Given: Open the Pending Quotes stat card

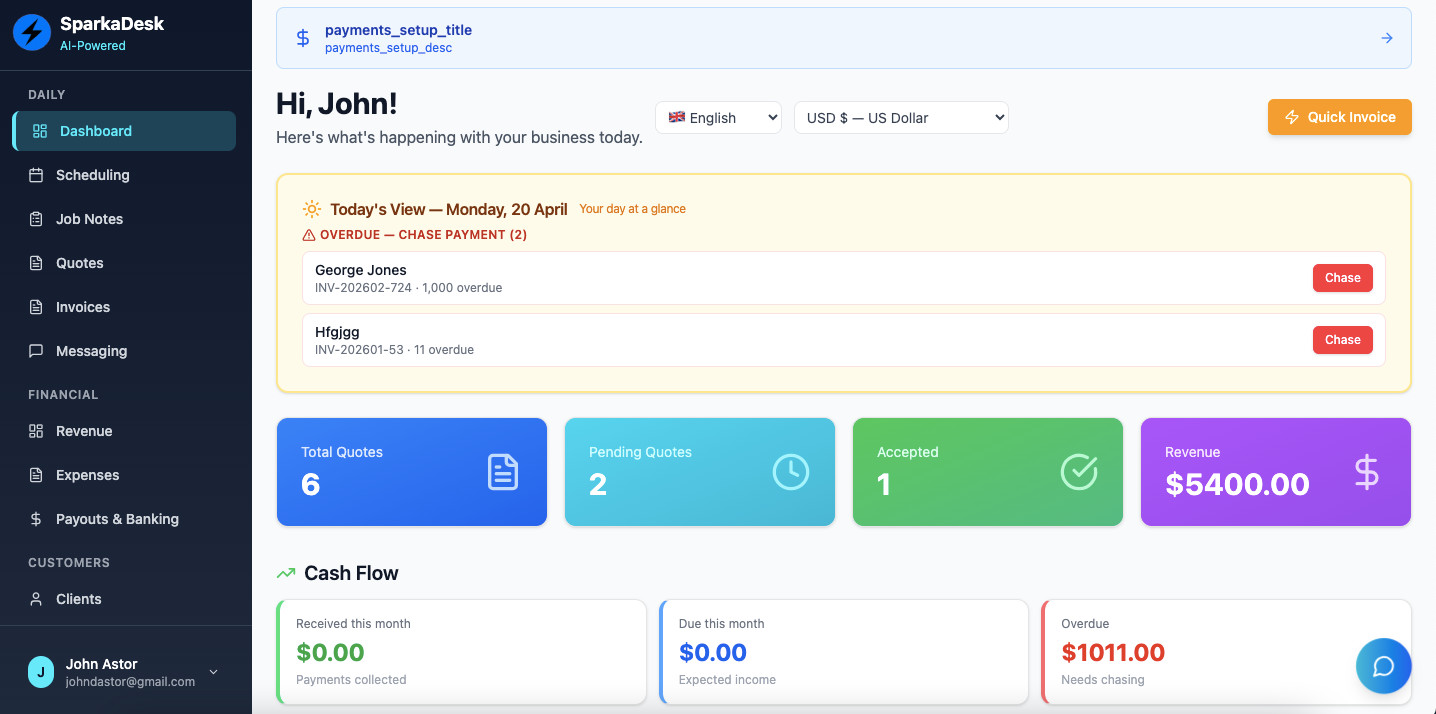Looking at the screenshot, I should (700, 472).
